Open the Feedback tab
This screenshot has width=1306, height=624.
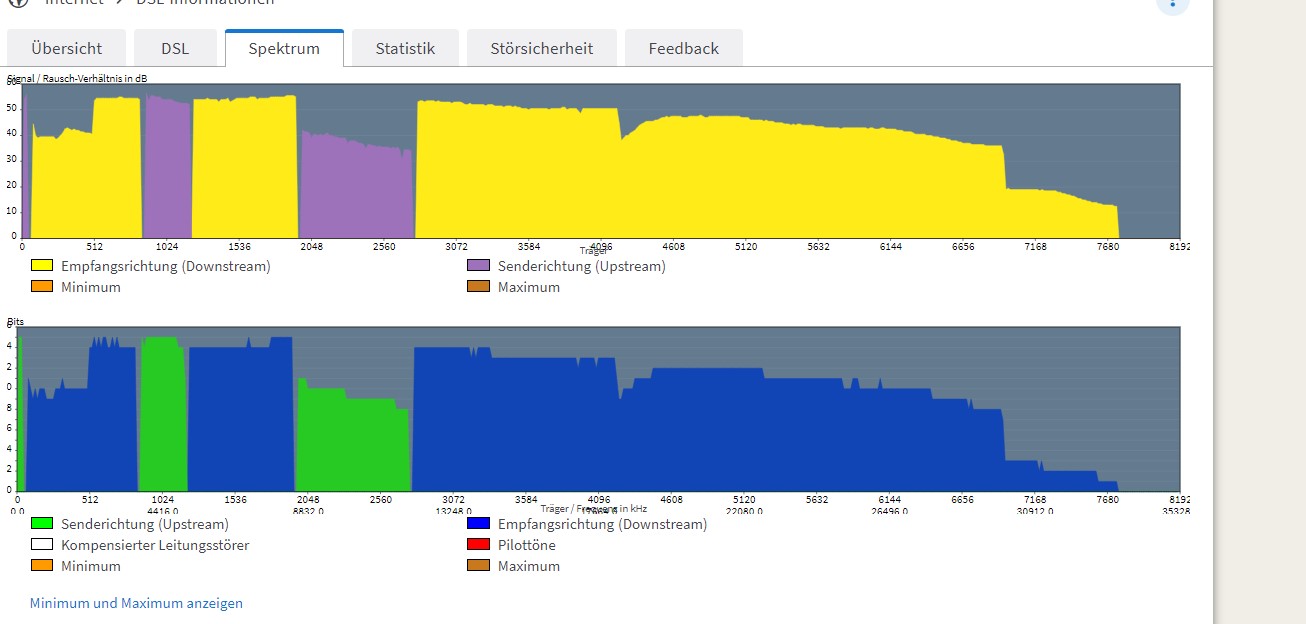[x=684, y=48]
